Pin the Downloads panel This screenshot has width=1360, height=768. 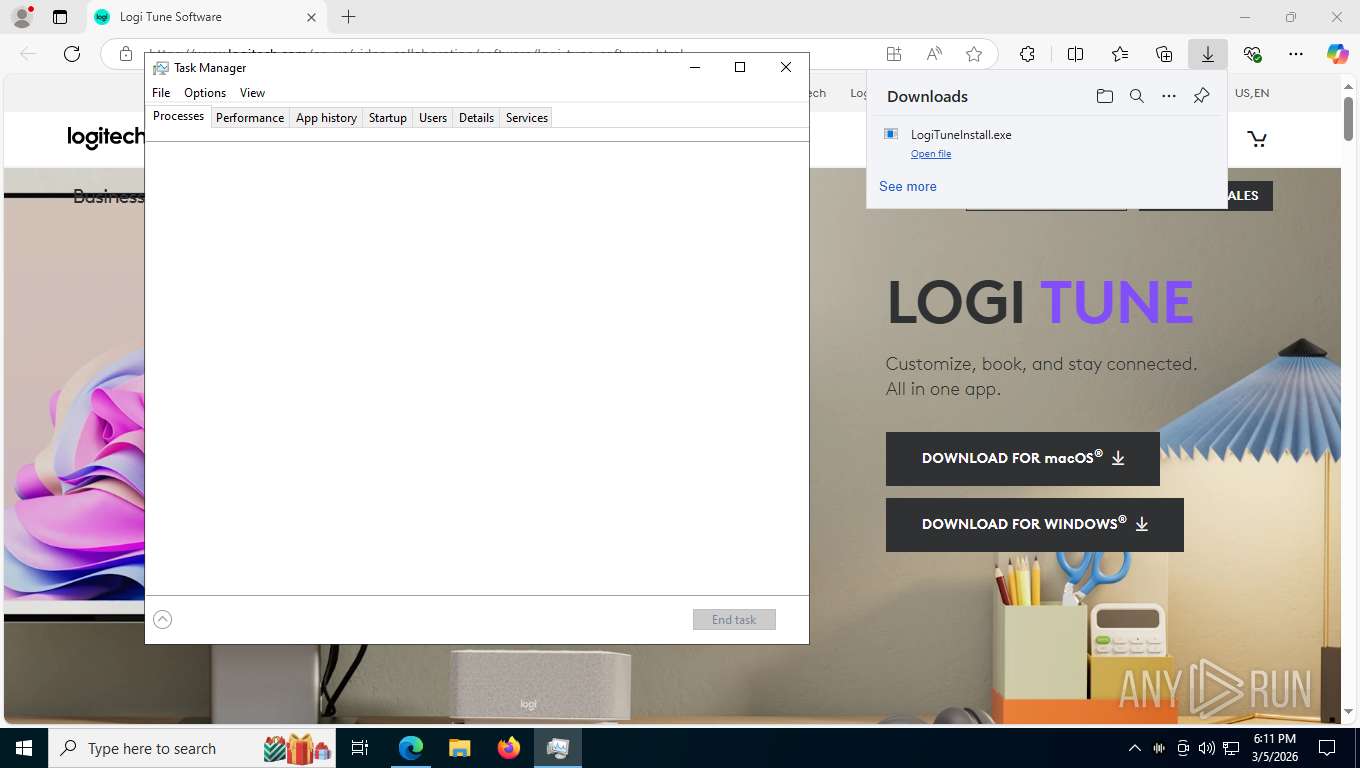tap(1201, 96)
